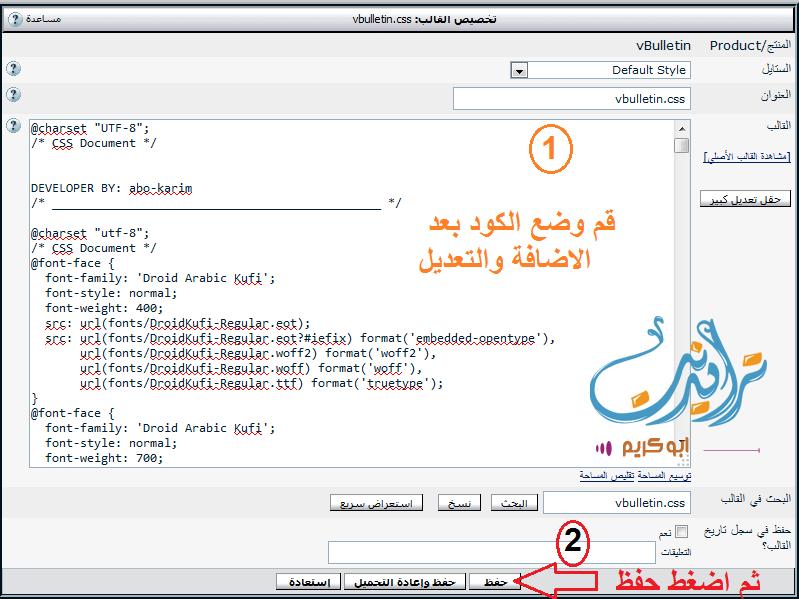Click the shrink area link
Screen dimensions: 799x599
pyautogui.click(x=607, y=475)
